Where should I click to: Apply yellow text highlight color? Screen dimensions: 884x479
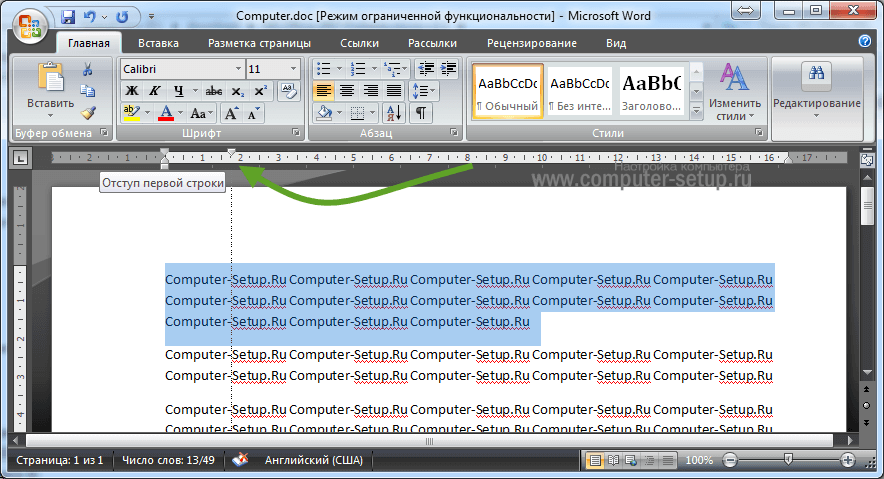coord(131,113)
